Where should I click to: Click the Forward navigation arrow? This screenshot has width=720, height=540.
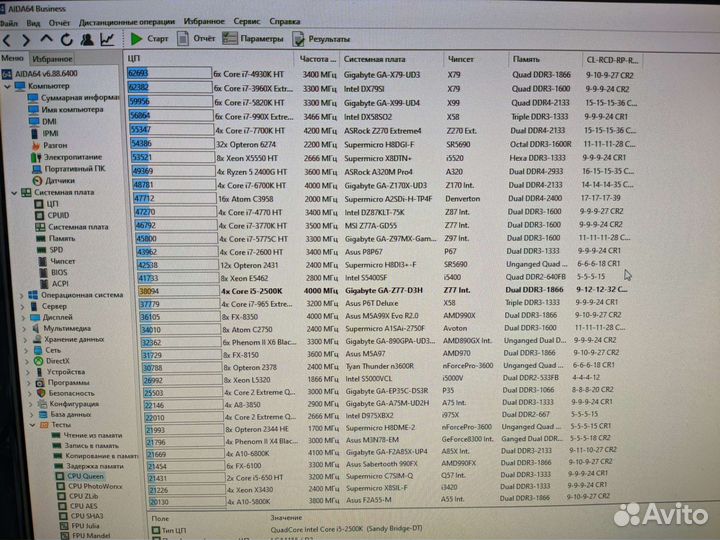(26, 40)
